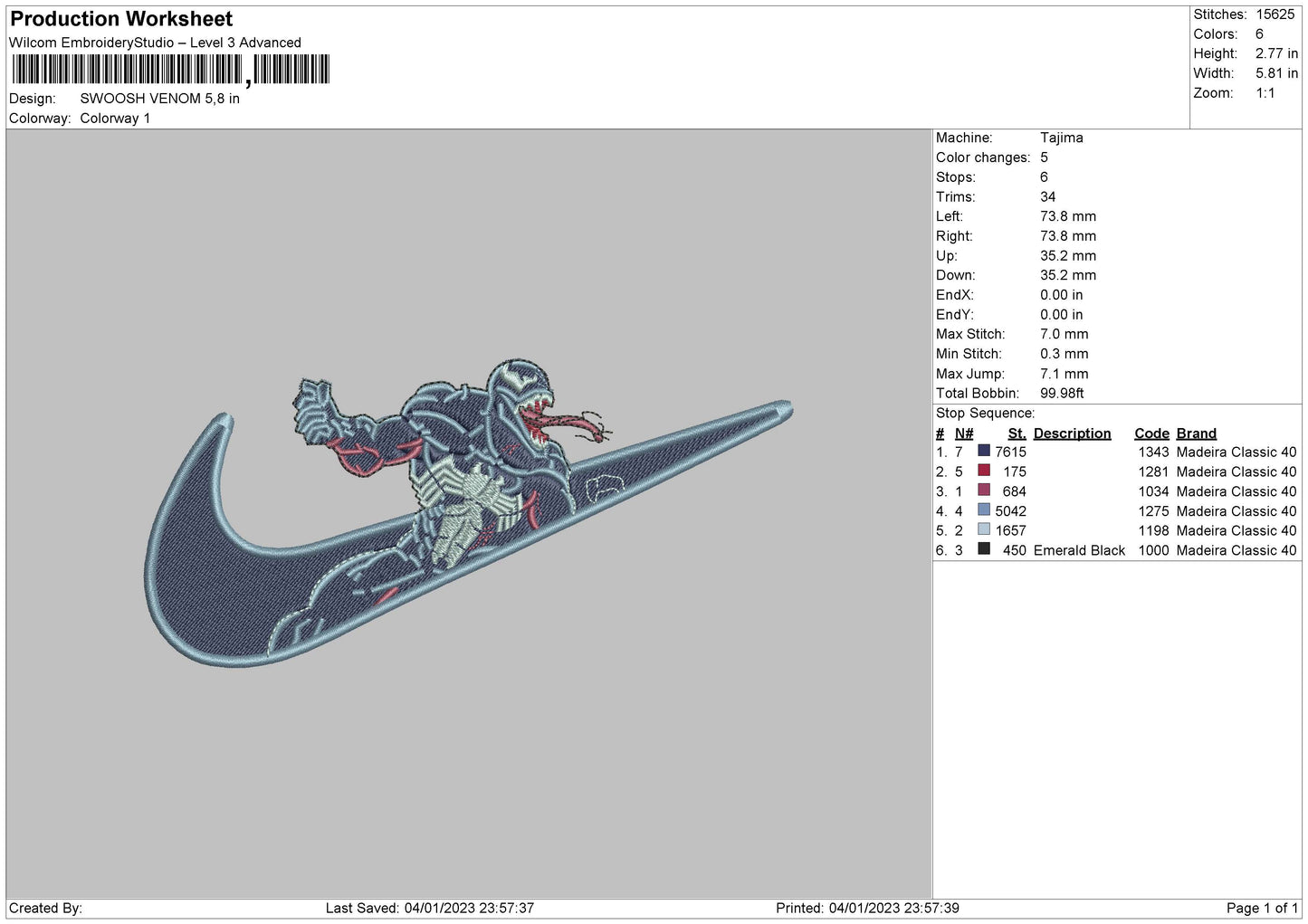
Task: Click the barcode below the software name
Action: [171, 70]
